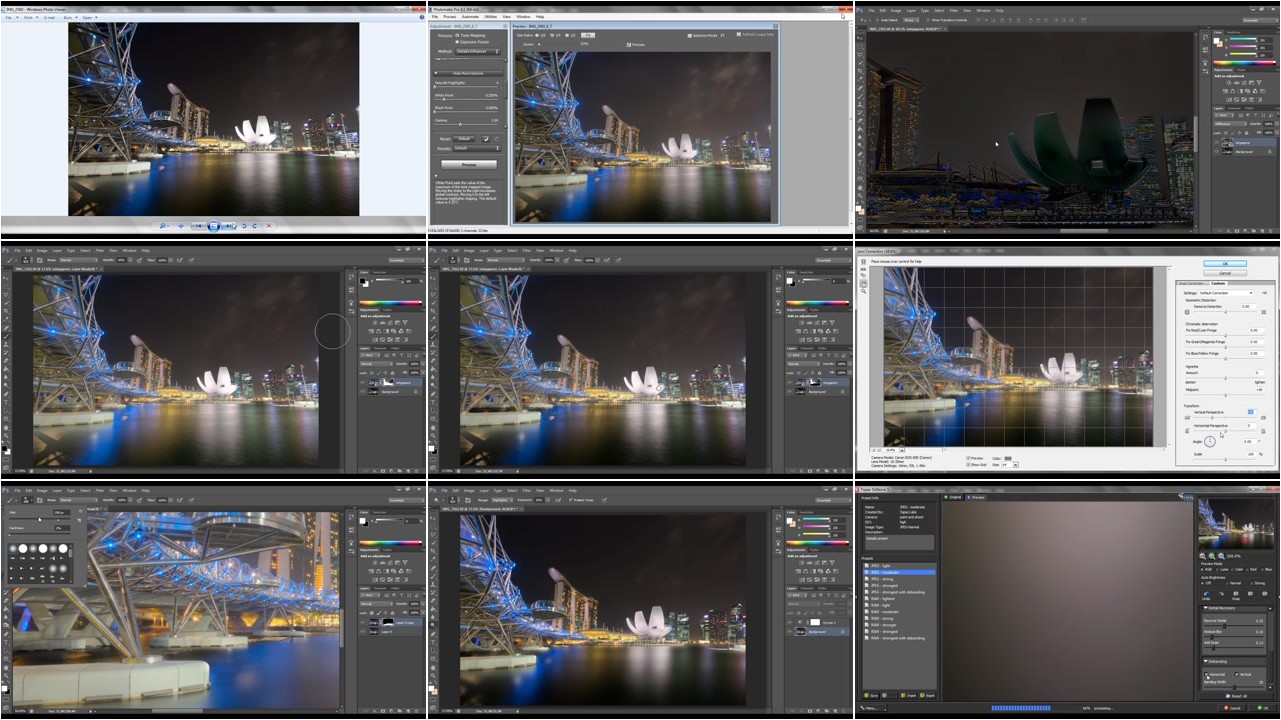Open zoom percentage dropdown in Lens Correction
The height and width of the screenshot is (720, 1281).
[x=902, y=450]
